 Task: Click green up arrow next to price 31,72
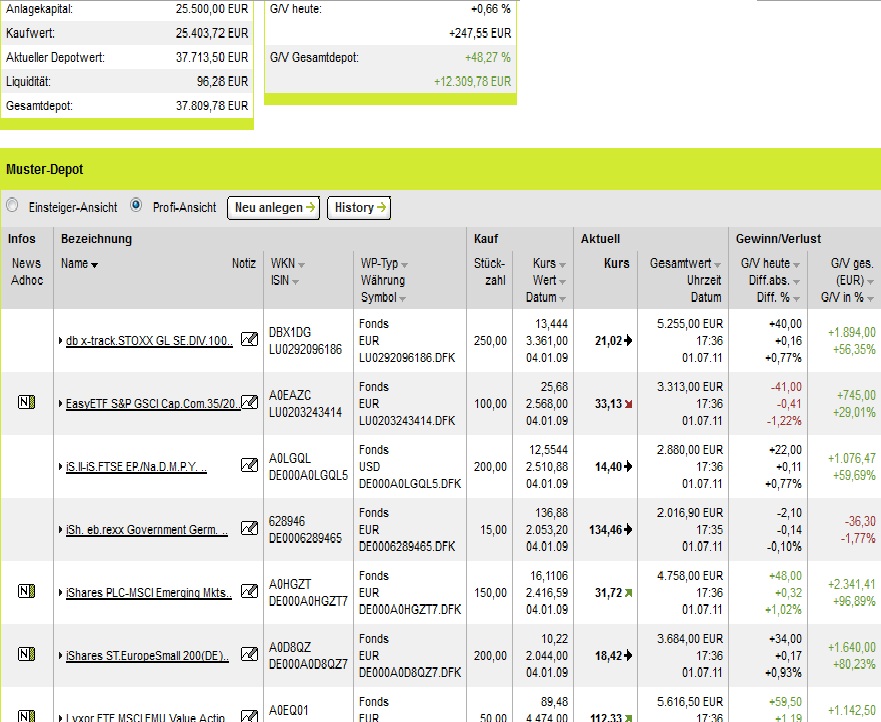pos(628,593)
